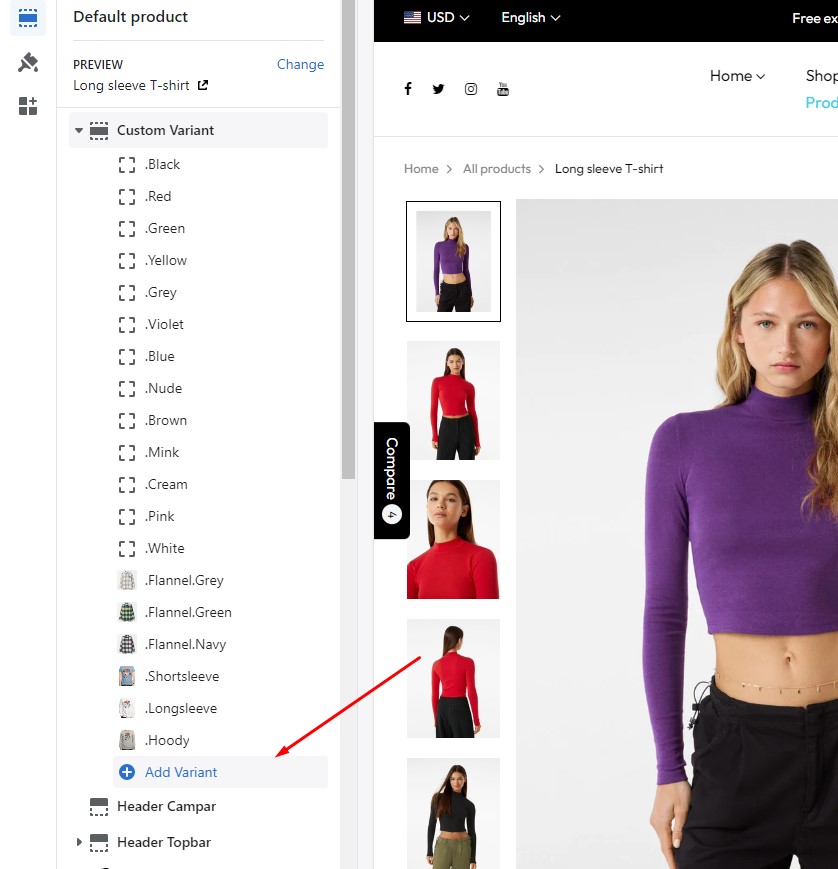Open the English language dropdown
838x869 pixels.
[530, 18]
